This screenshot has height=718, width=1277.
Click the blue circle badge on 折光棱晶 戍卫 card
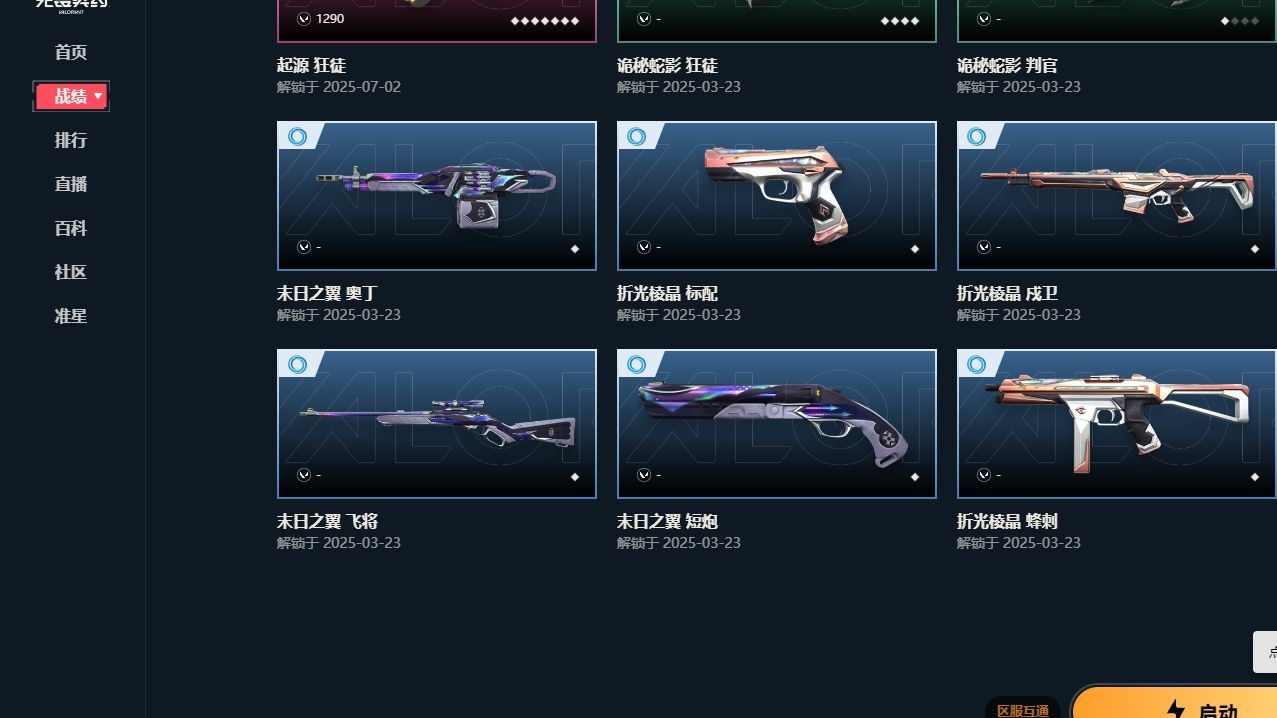[977, 136]
